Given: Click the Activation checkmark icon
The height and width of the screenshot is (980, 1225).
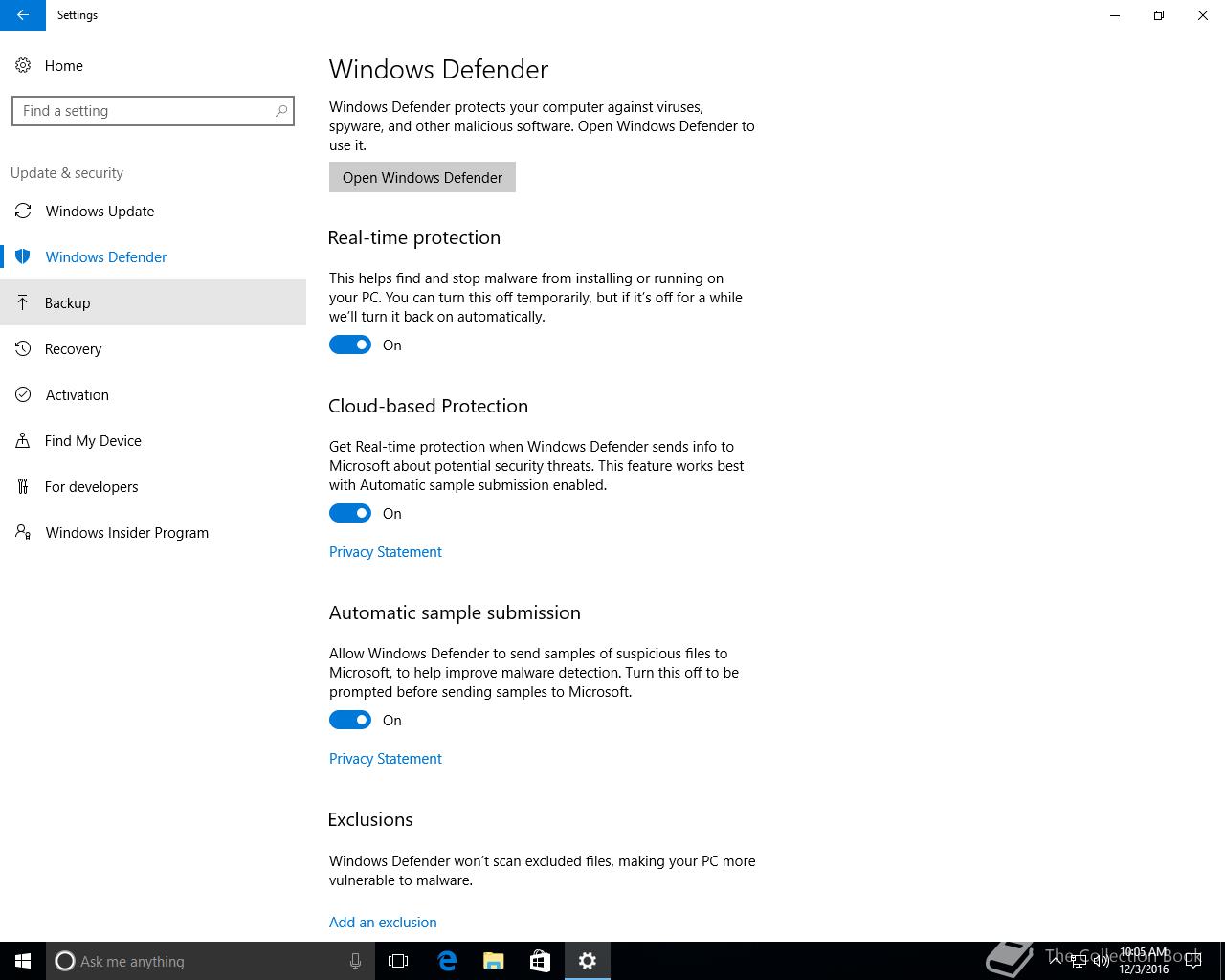Looking at the screenshot, I should 23,394.
